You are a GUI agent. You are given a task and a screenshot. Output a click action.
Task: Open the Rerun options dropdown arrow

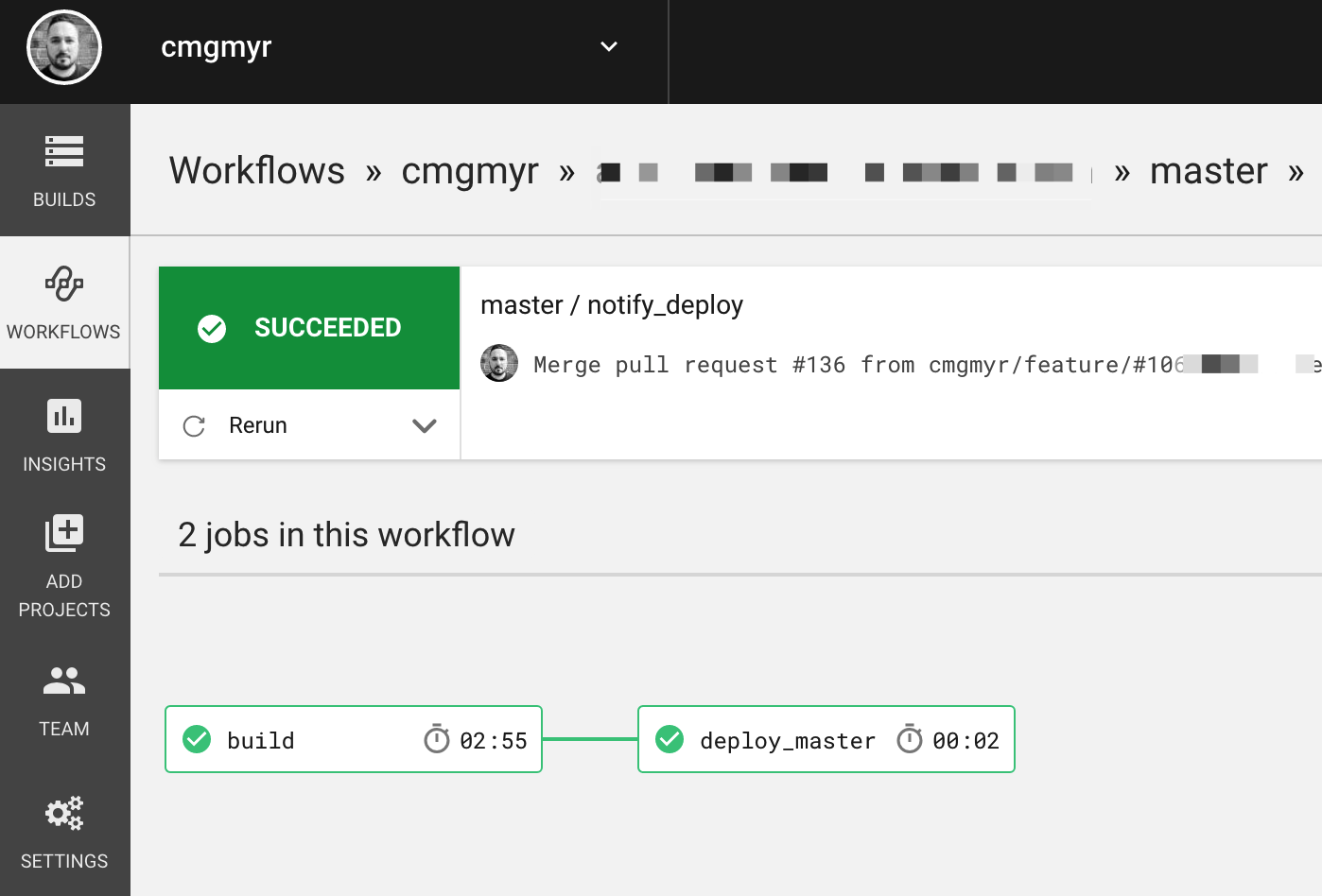(x=424, y=425)
